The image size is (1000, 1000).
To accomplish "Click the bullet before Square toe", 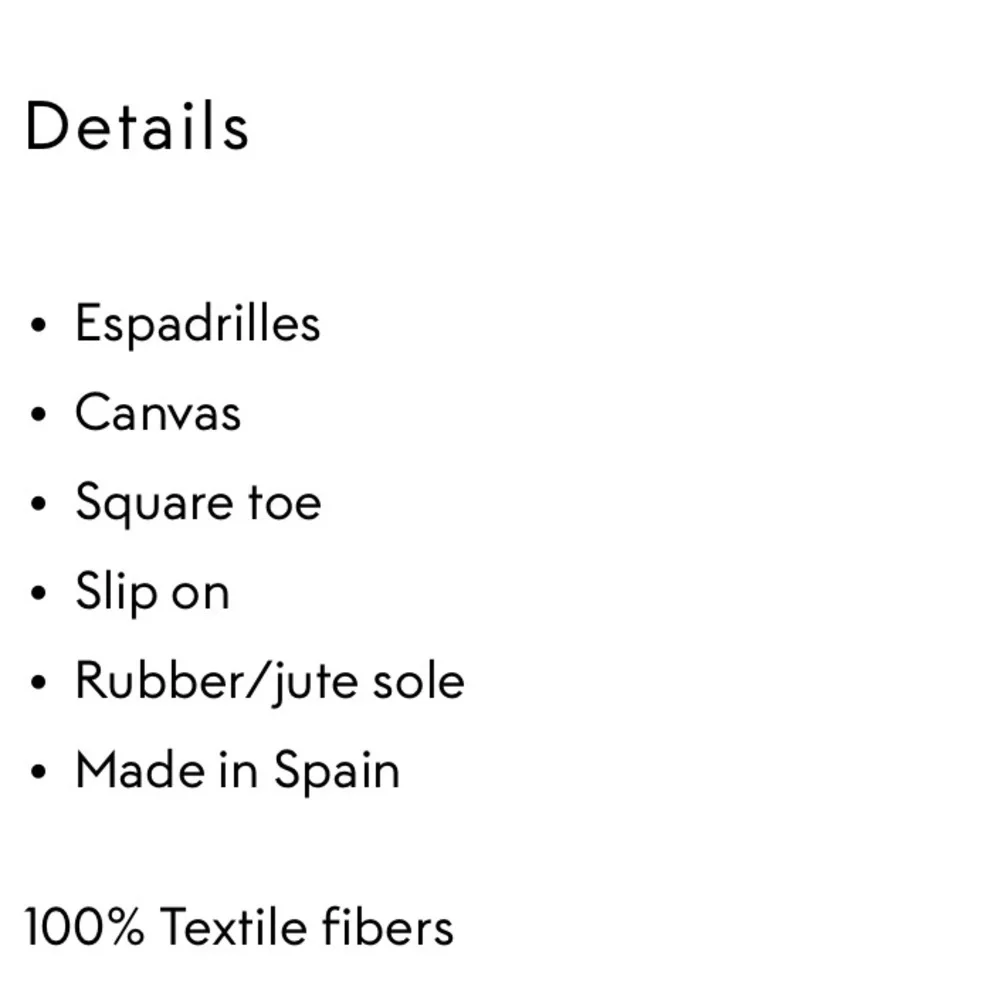I will coord(38,503).
